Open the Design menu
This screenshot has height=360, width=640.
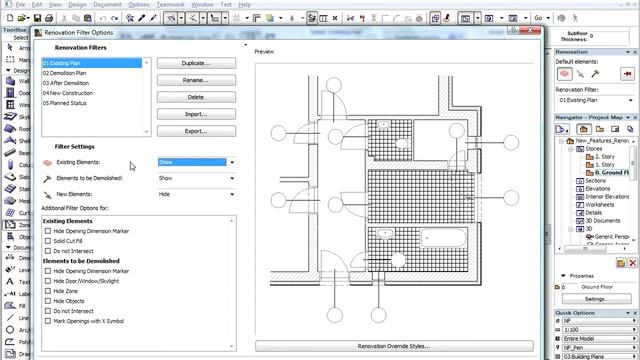point(77,4)
